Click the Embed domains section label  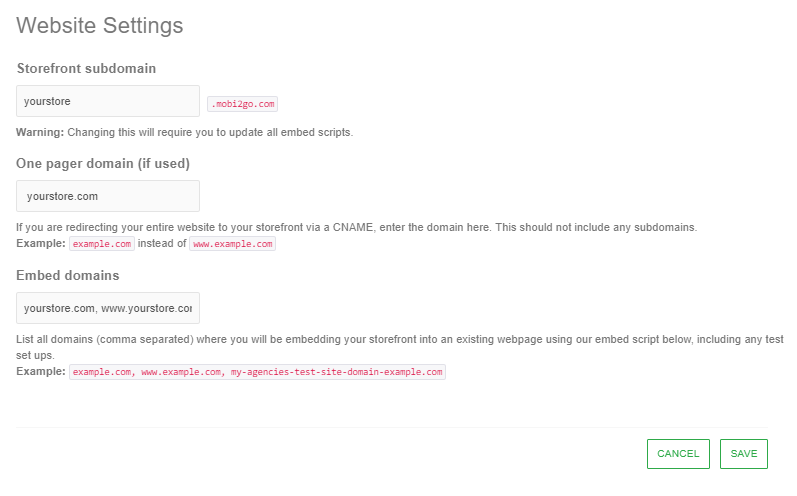[x=68, y=275]
